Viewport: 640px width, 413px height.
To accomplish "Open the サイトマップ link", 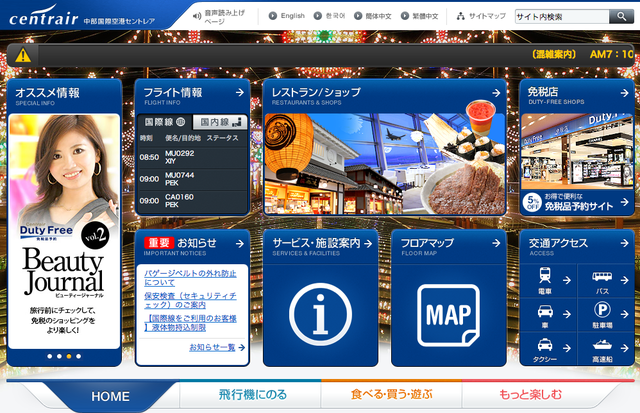I will point(481,16).
